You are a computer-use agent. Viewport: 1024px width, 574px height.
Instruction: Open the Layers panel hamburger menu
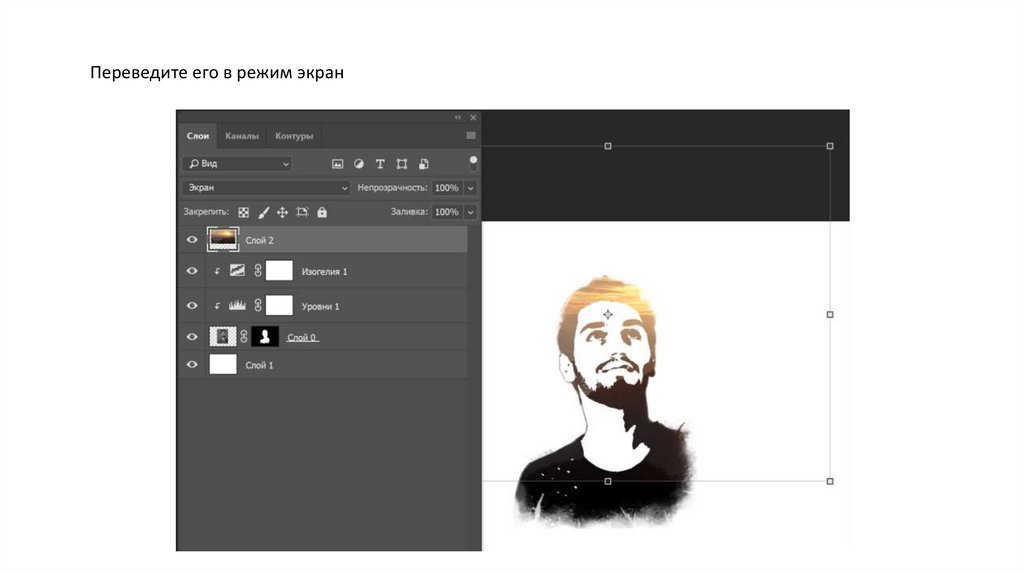click(x=471, y=135)
